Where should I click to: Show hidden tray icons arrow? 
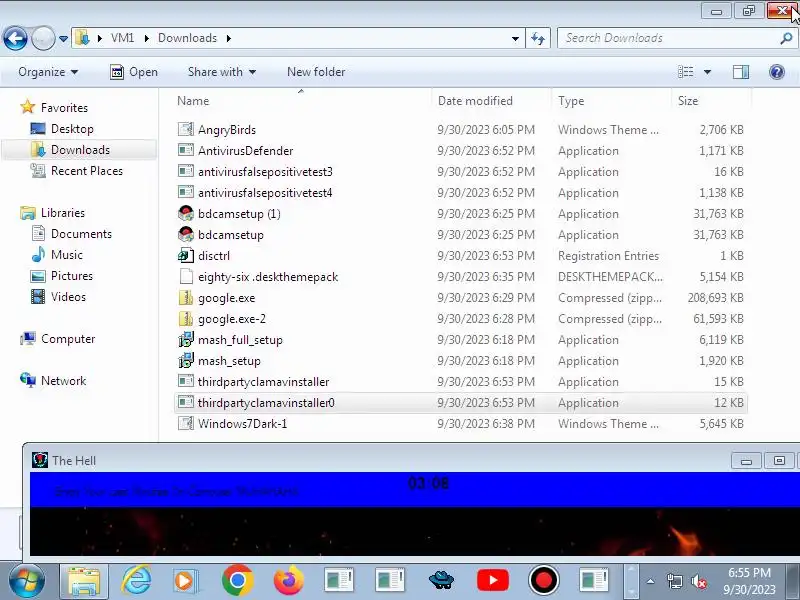(651, 581)
